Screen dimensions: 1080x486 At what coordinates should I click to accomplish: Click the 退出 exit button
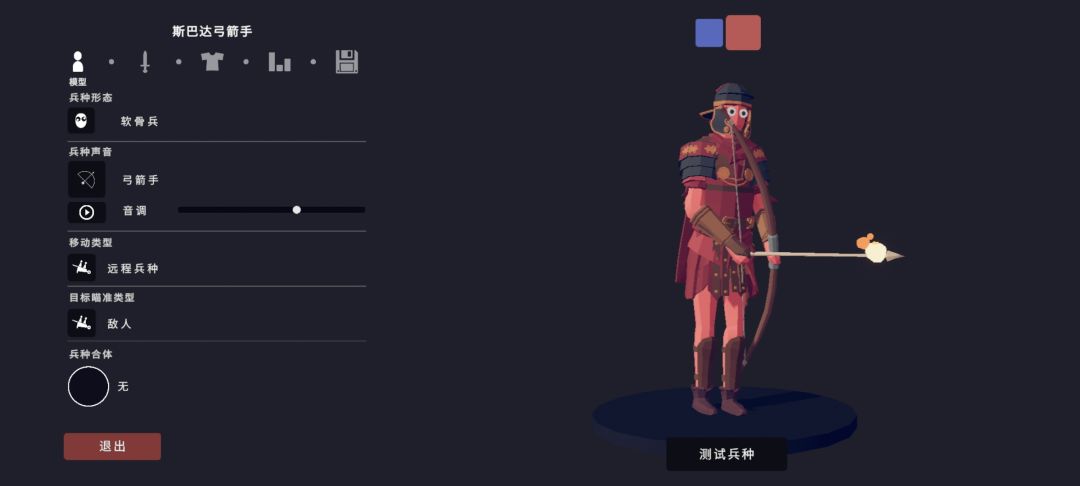click(x=112, y=446)
